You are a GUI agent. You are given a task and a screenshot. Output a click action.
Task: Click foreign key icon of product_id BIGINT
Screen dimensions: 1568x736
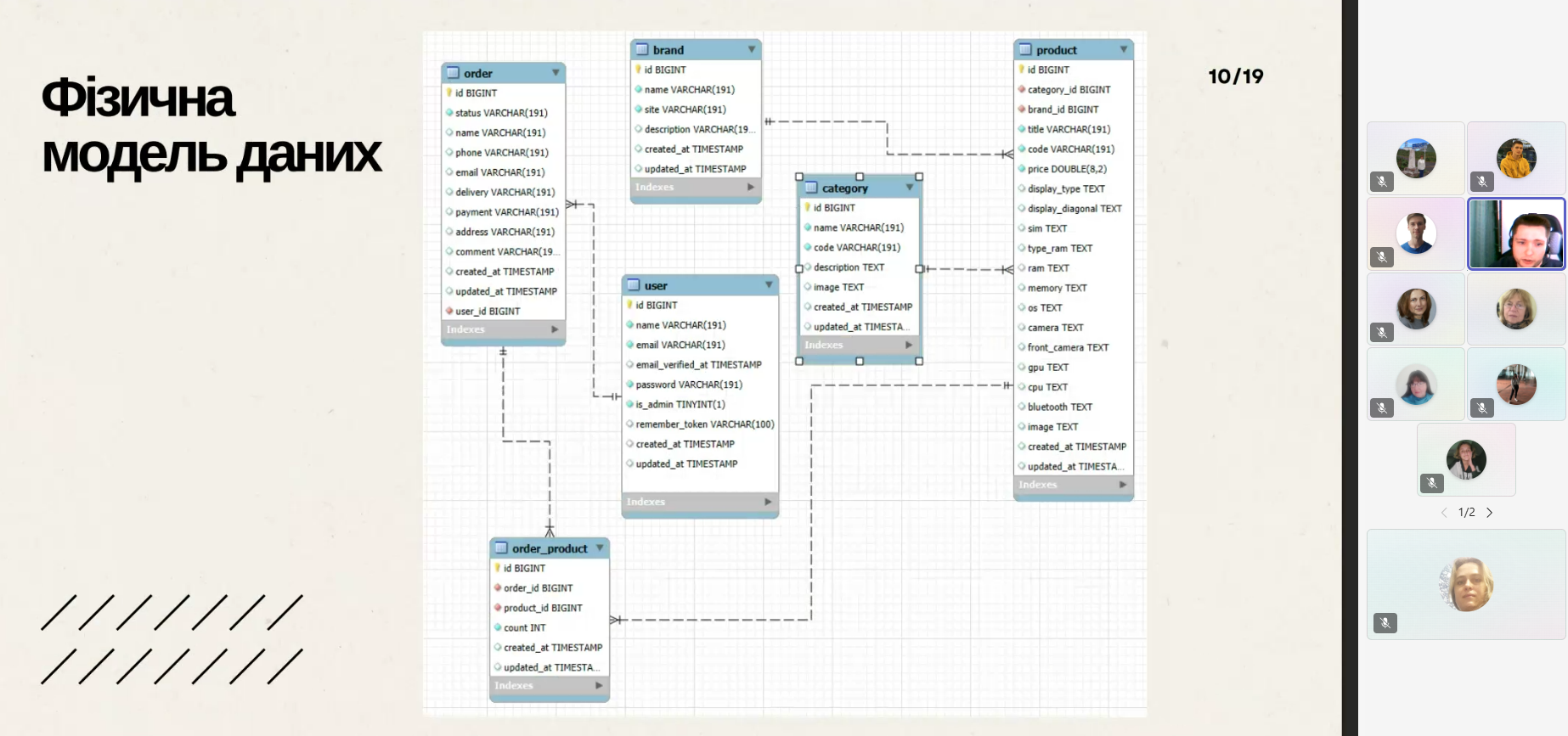[x=498, y=607]
